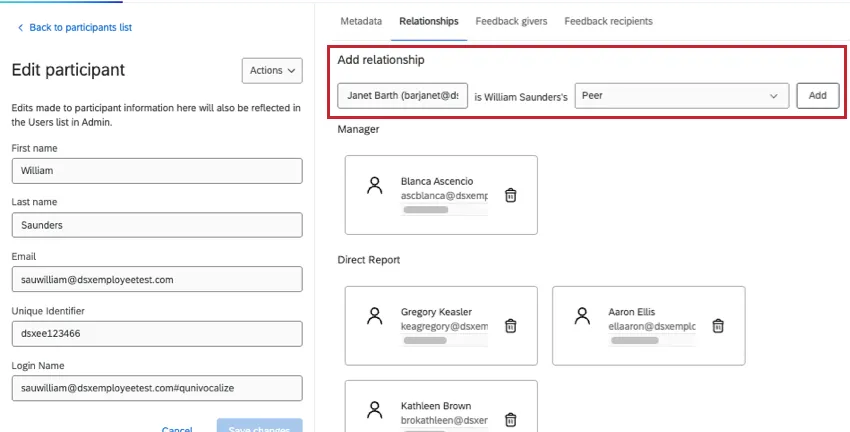Select Gregory Keasler name text
Screen dimensions: 850x432
tap(436, 312)
